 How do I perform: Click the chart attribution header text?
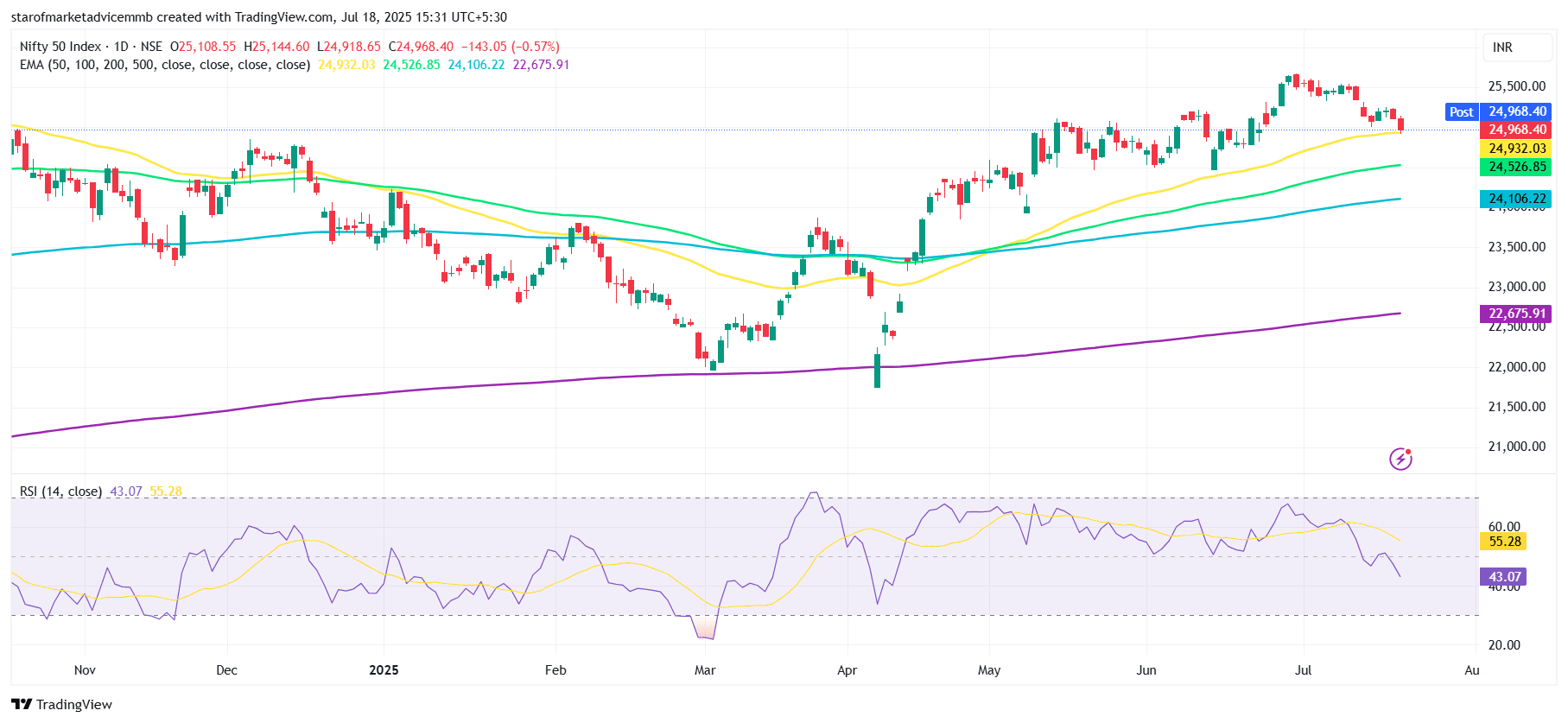[x=259, y=17]
